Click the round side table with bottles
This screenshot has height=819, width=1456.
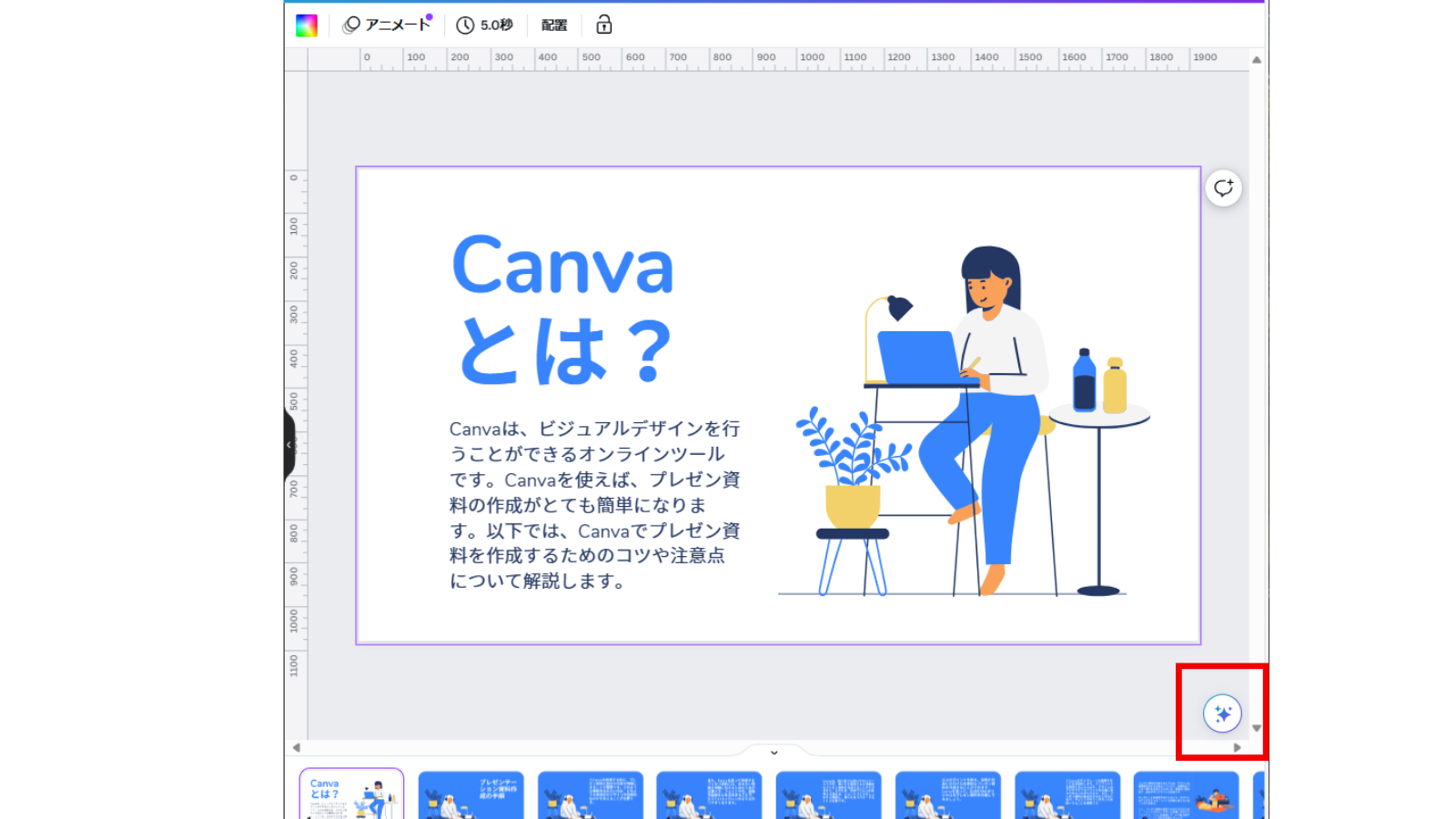coord(1099,471)
